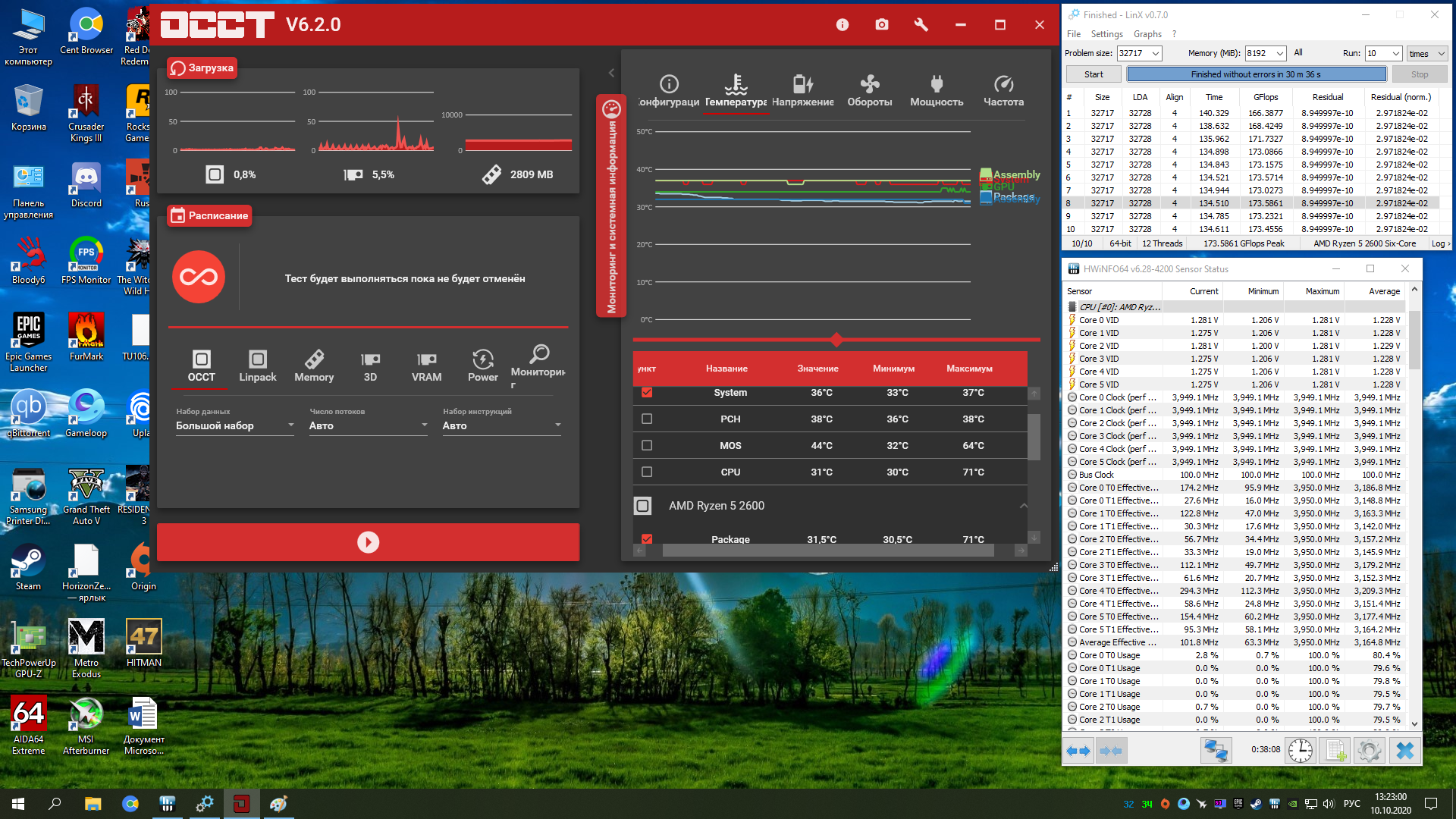Screen dimensions: 1456x819
Task: Open File Explorer from taskbar
Action: pyautogui.click(x=93, y=804)
